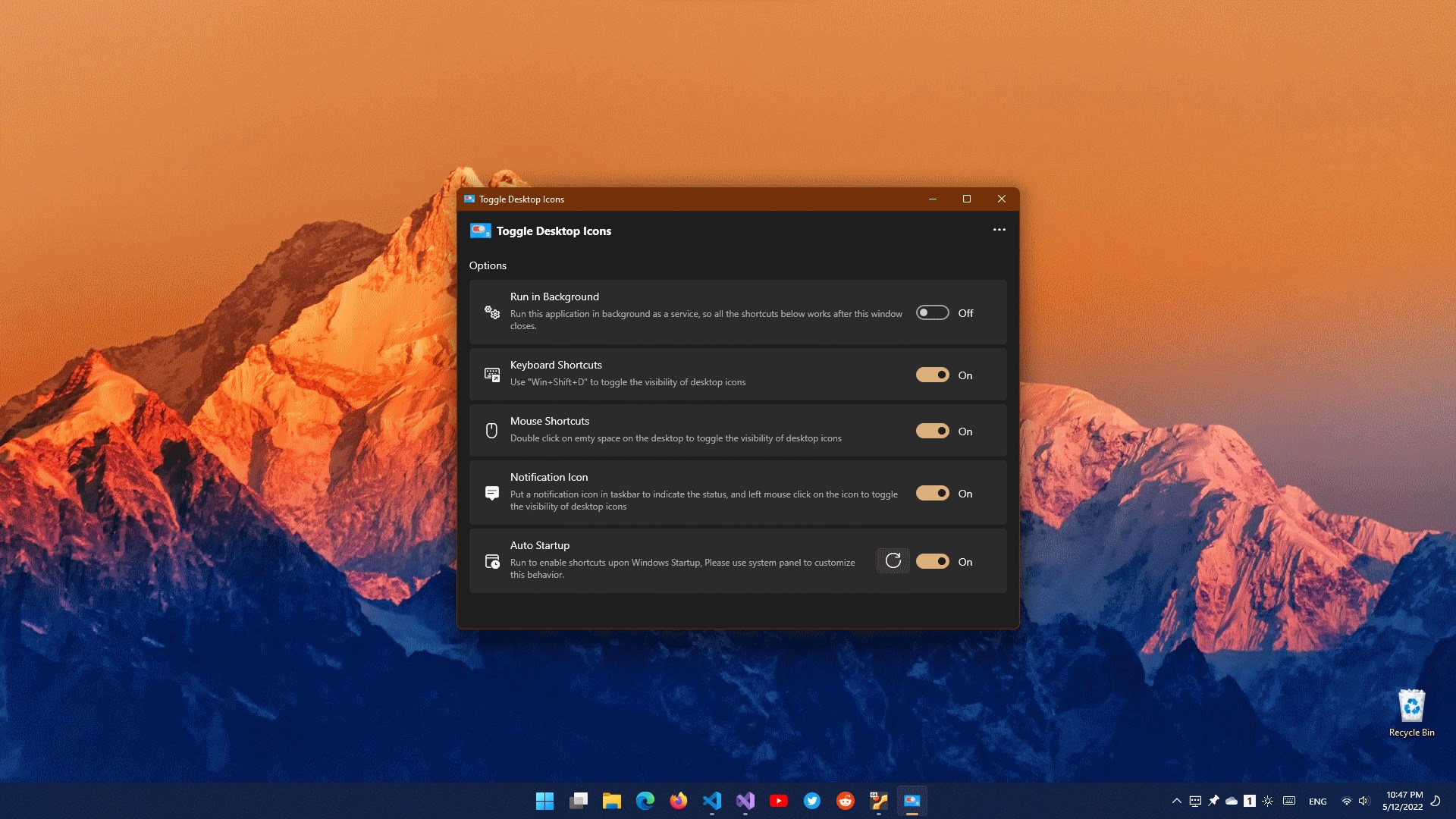Open Task View from taskbar

click(x=579, y=801)
